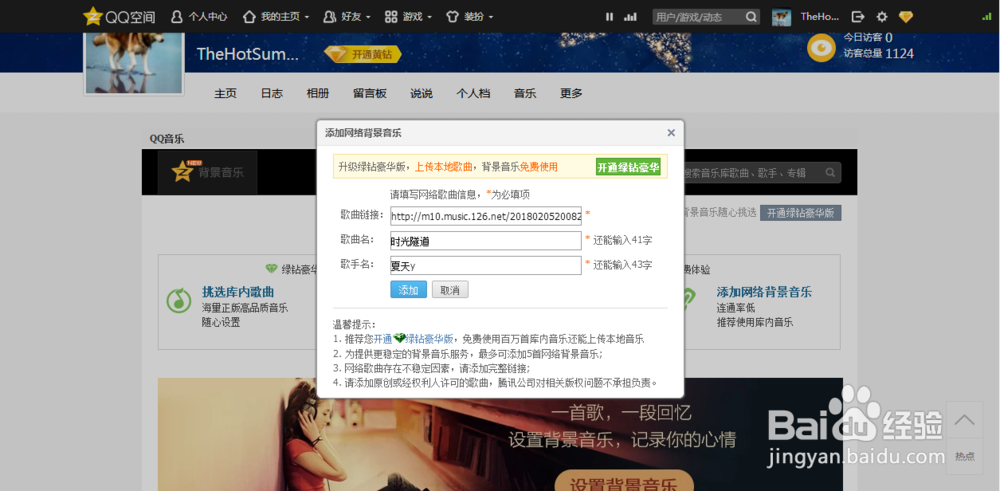Go to the 日志 tab

272,94
